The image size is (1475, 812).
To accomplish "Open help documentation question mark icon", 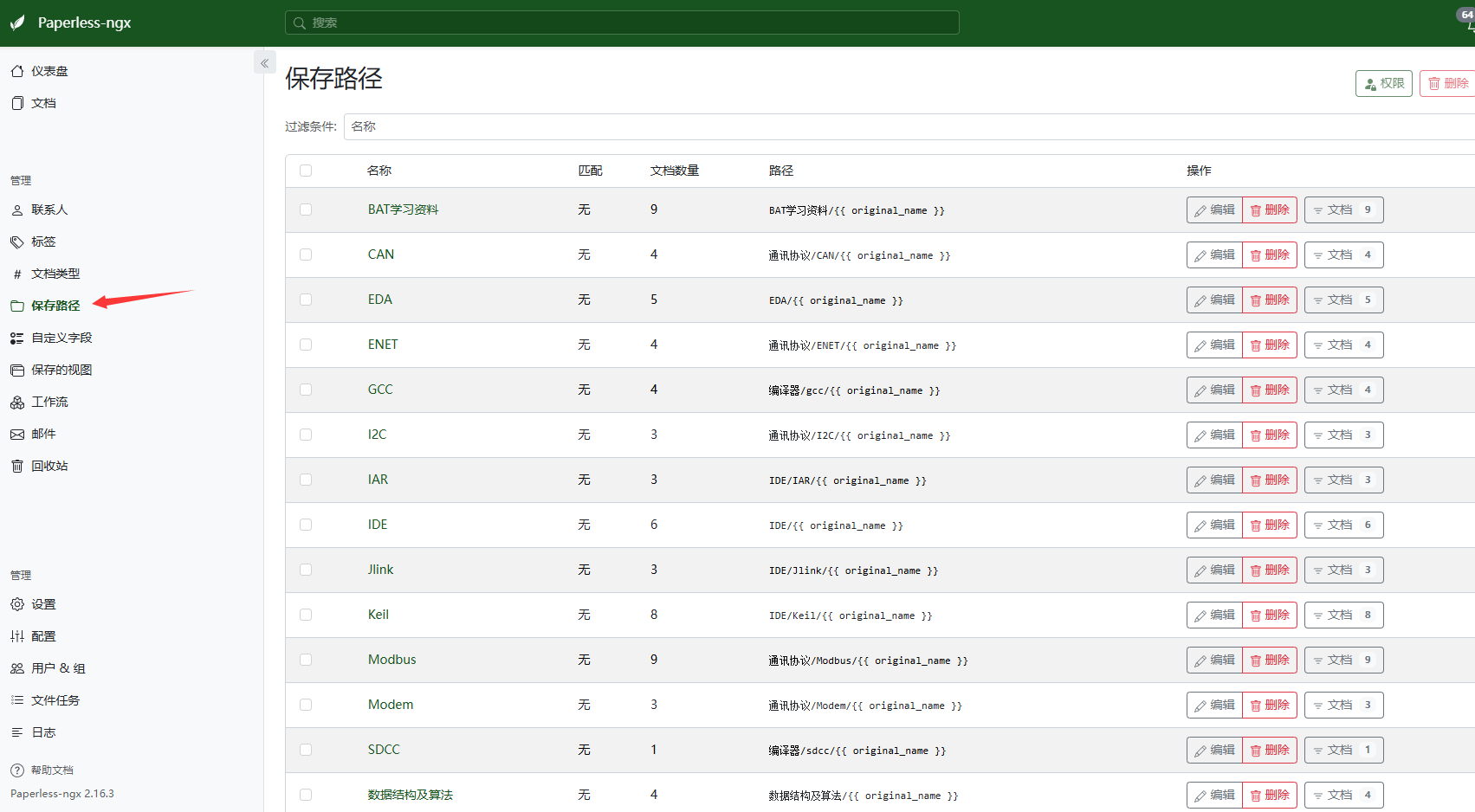I will [x=17, y=770].
